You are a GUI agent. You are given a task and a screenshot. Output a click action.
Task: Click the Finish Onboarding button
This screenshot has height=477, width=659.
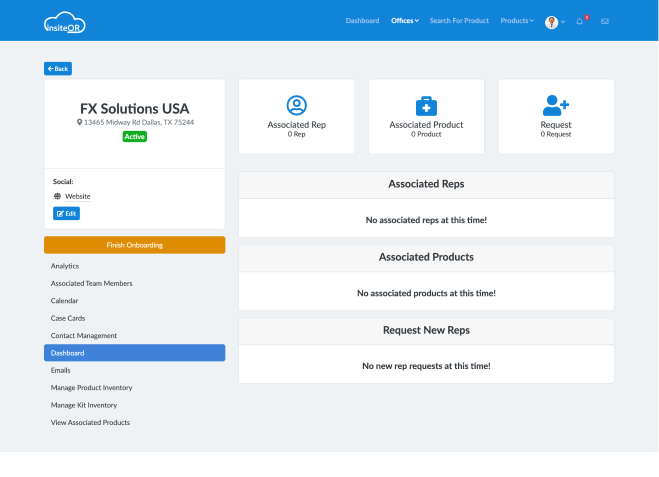134,245
